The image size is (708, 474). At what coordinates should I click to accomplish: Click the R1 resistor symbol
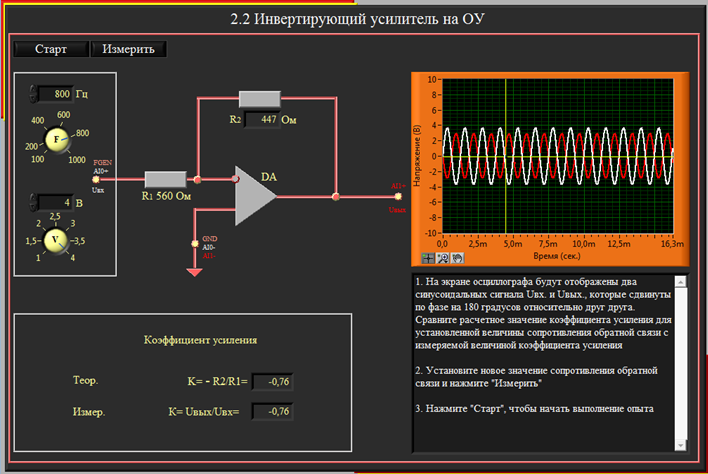pyautogui.click(x=165, y=179)
